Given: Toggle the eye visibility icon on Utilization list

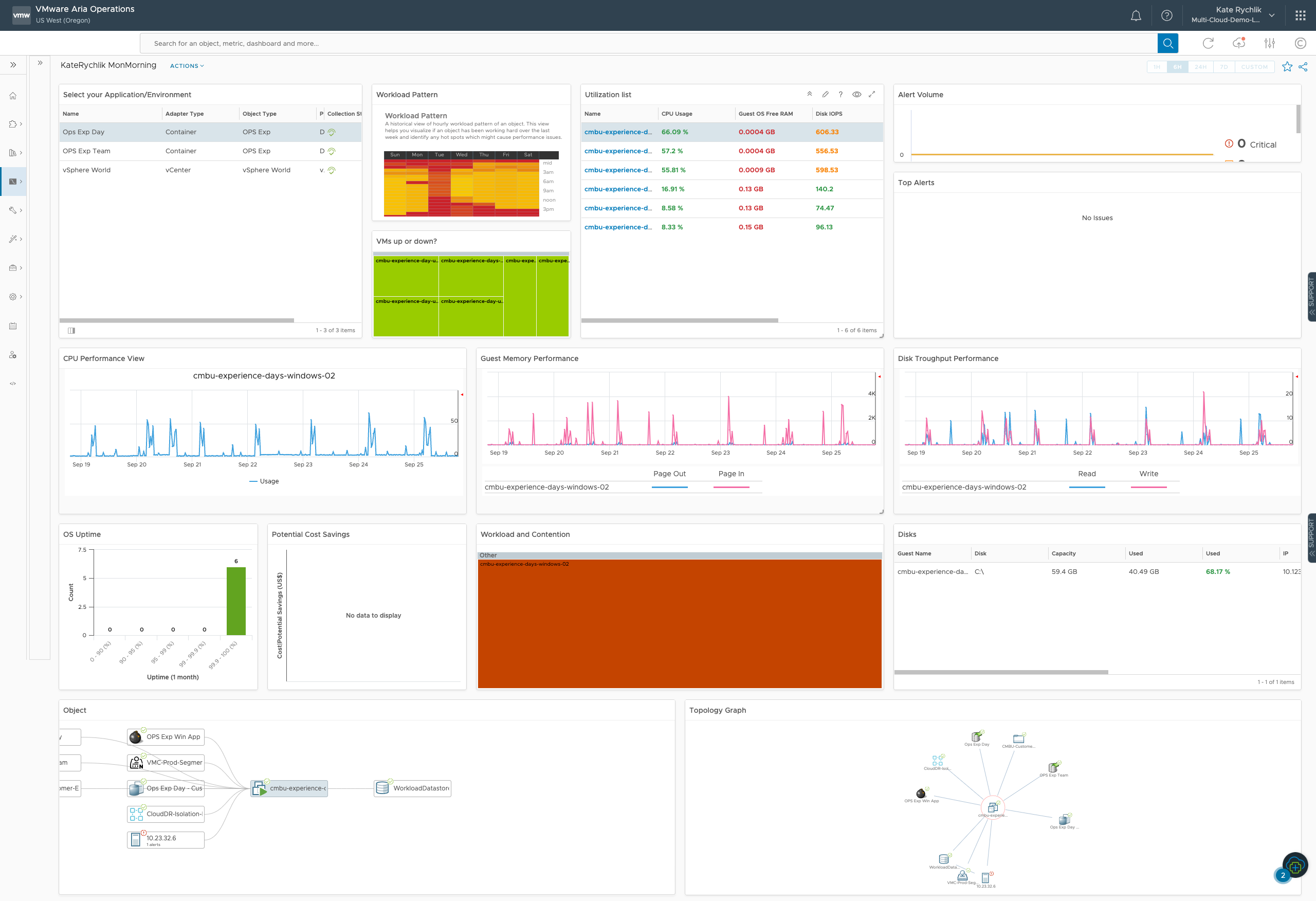Looking at the screenshot, I should pyautogui.click(x=856, y=94).
